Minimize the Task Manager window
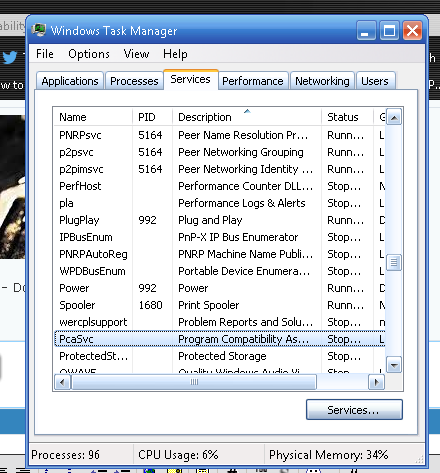The height and width of the screenshot is (473, 440). (366, 31)
